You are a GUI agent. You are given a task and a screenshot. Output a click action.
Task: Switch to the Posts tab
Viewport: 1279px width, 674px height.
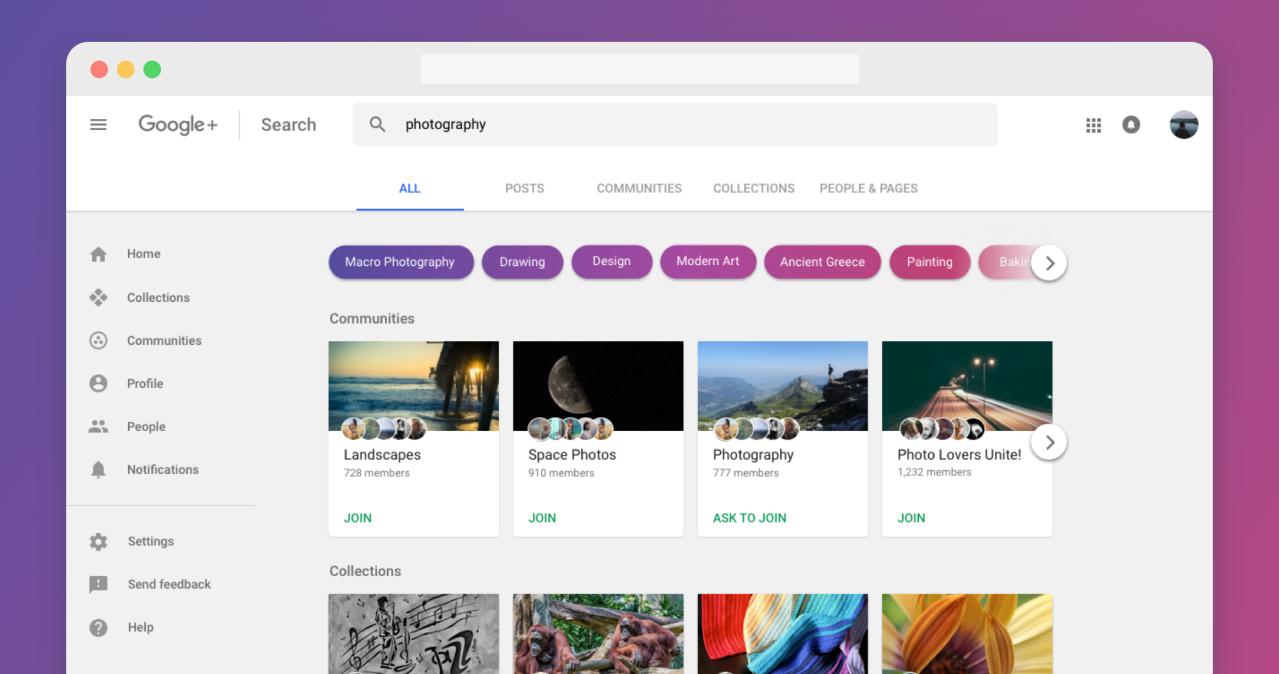pos(524,188)
